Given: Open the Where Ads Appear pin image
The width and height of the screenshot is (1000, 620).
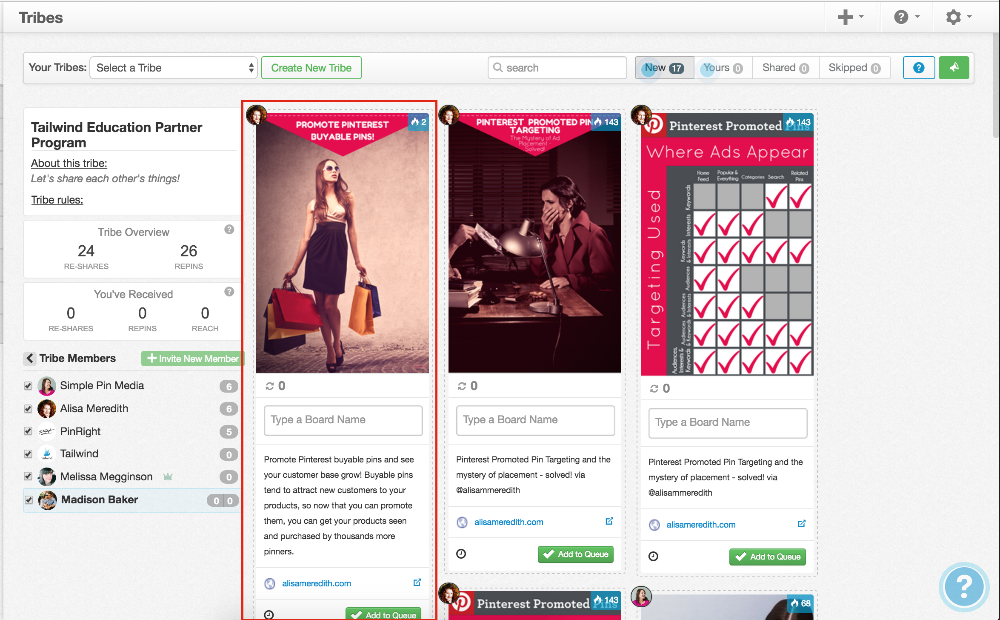Looking at the screenshot, I should 728,245.
